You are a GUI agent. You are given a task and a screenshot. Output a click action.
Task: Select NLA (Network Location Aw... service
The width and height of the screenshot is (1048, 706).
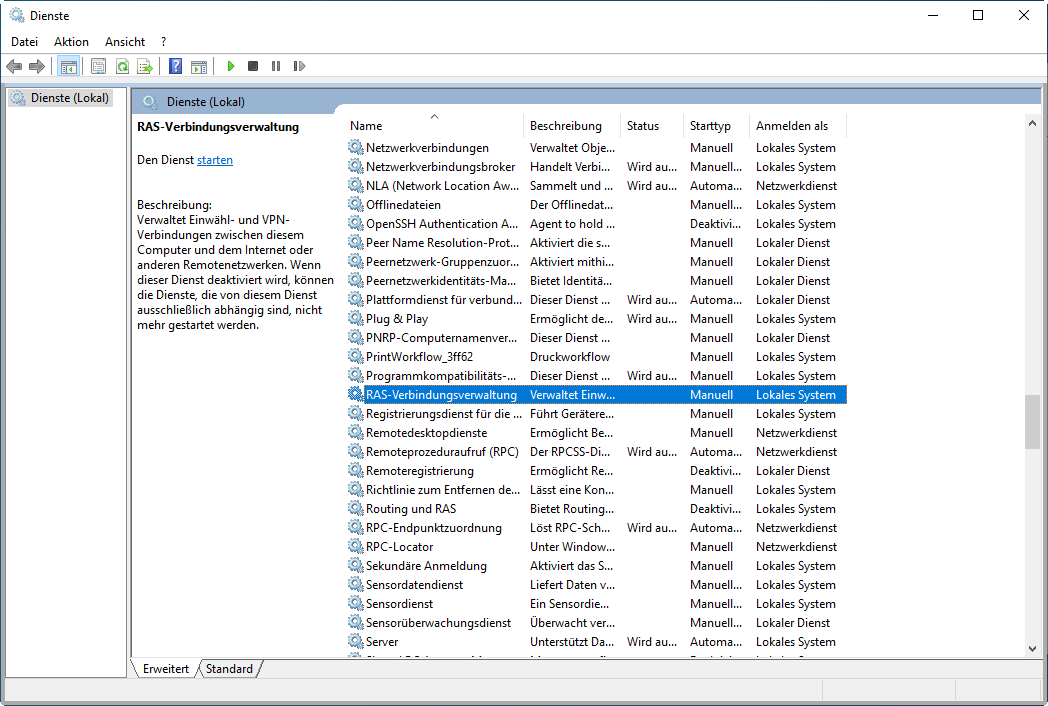[x=442, y=186]
